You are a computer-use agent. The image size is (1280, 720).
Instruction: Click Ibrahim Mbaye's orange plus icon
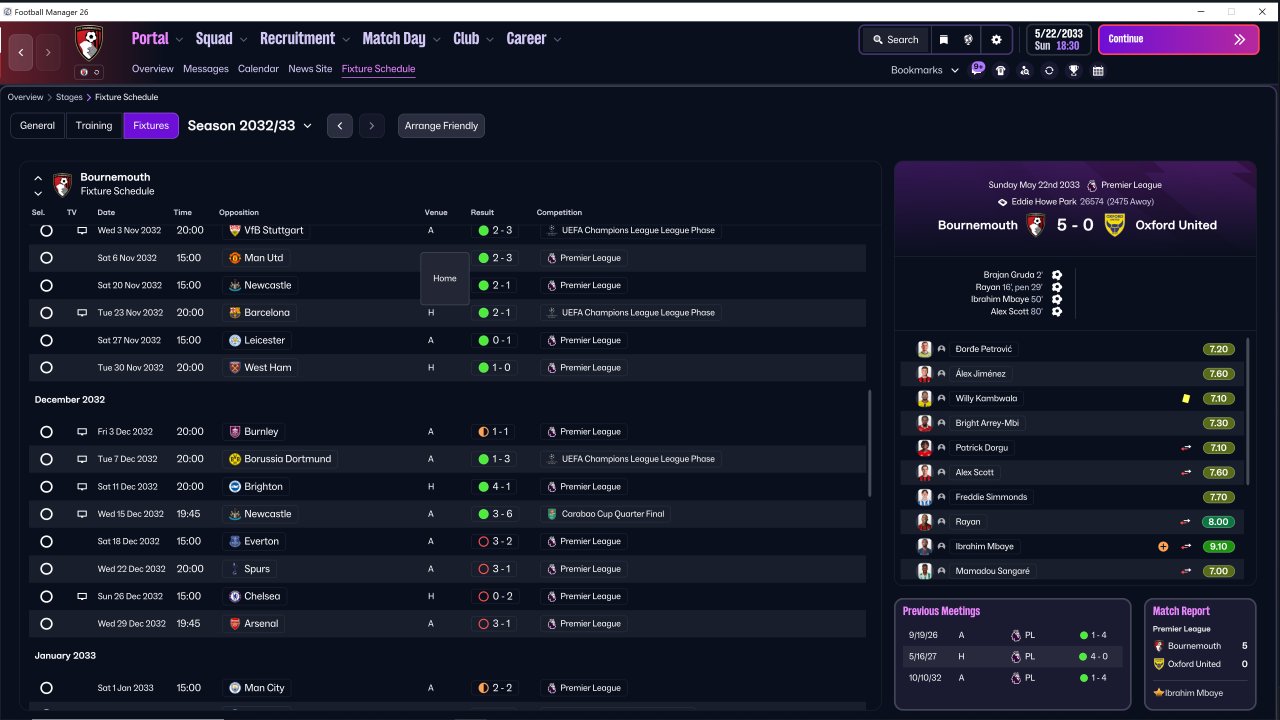click(1163, 547)
